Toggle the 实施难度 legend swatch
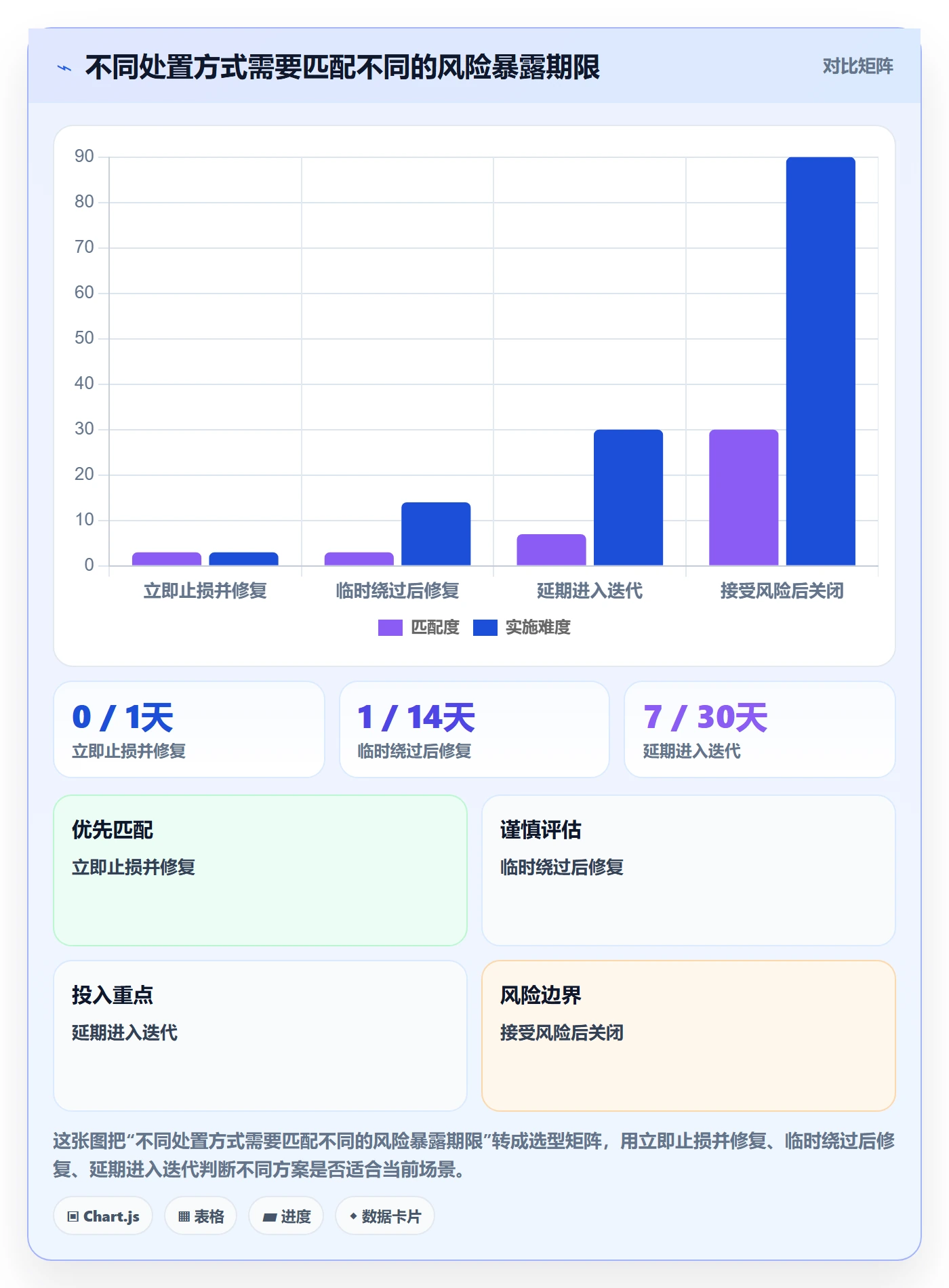Viewport: 949px width, 1288px height. (485, 628)
